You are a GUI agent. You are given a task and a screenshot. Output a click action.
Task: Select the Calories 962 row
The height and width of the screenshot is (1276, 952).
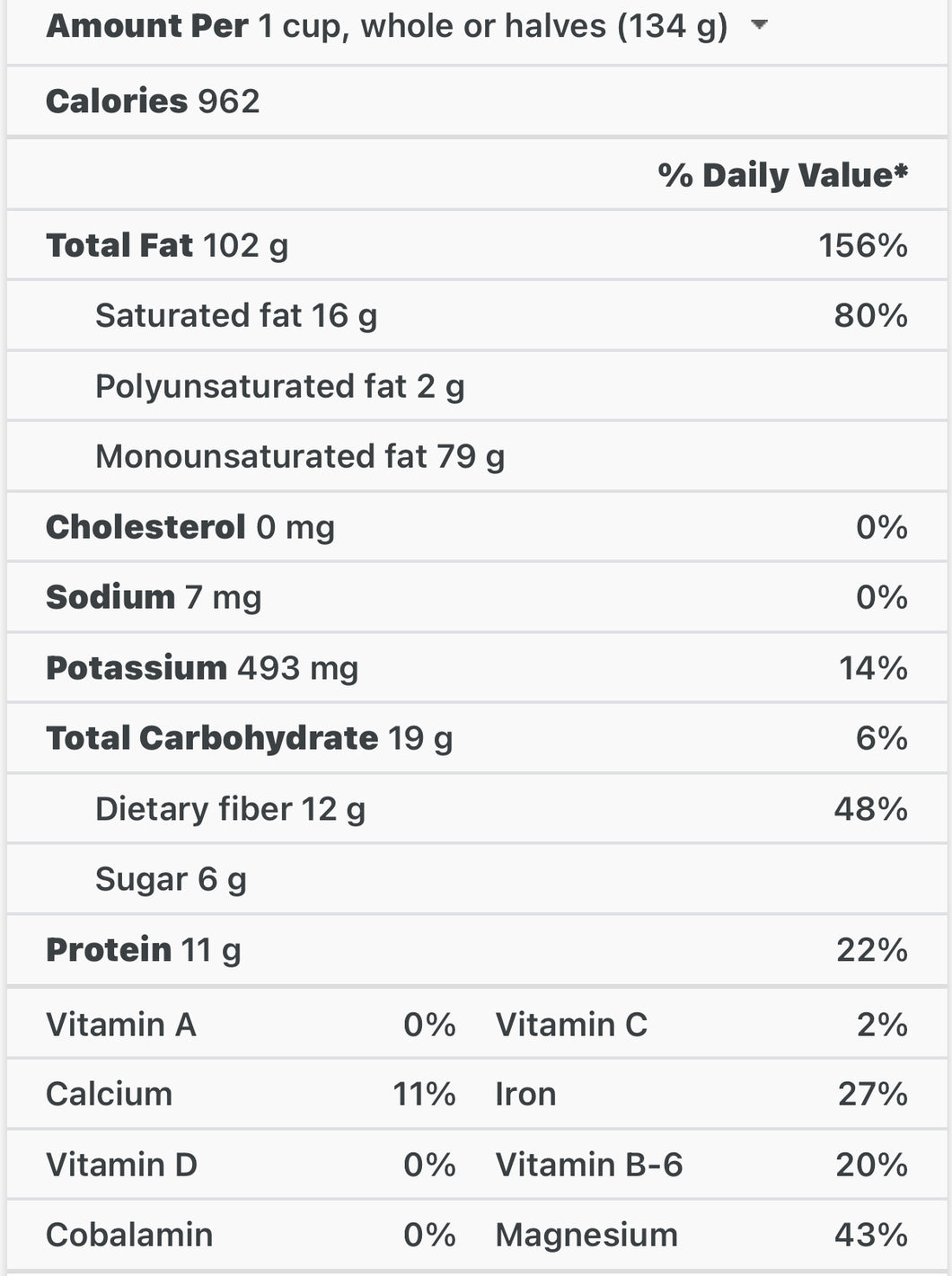pos(477,101)
